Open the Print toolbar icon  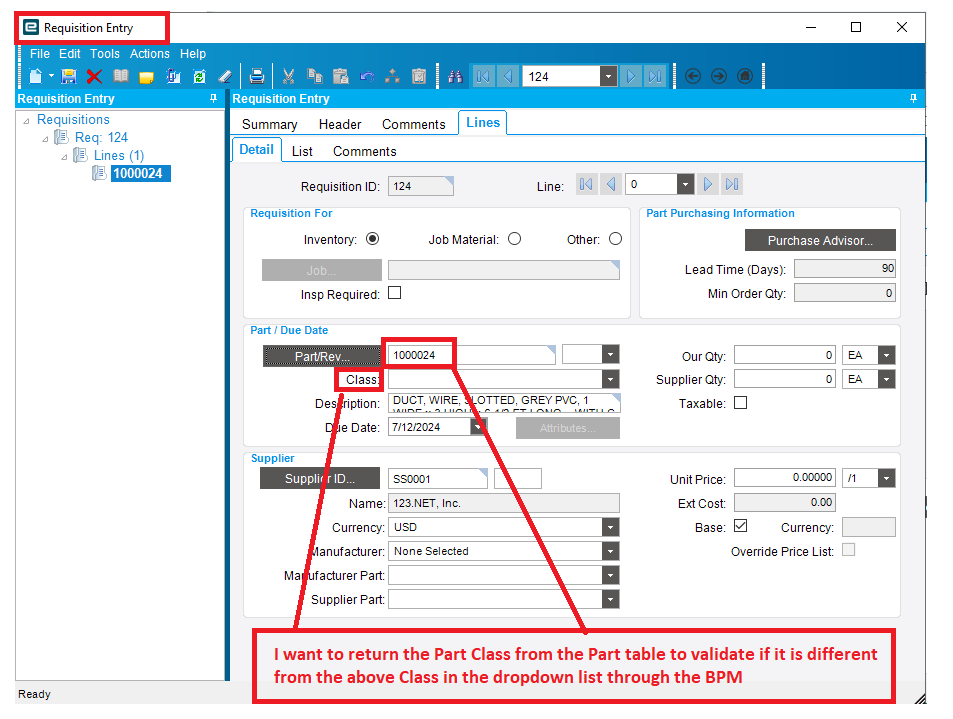tap(256, 76)
